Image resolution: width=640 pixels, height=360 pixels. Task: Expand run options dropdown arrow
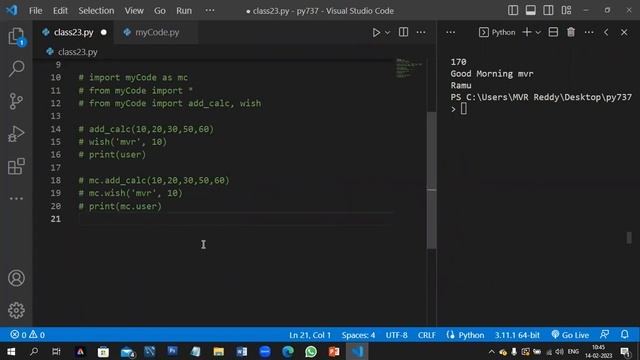click(x=387, y=32)
